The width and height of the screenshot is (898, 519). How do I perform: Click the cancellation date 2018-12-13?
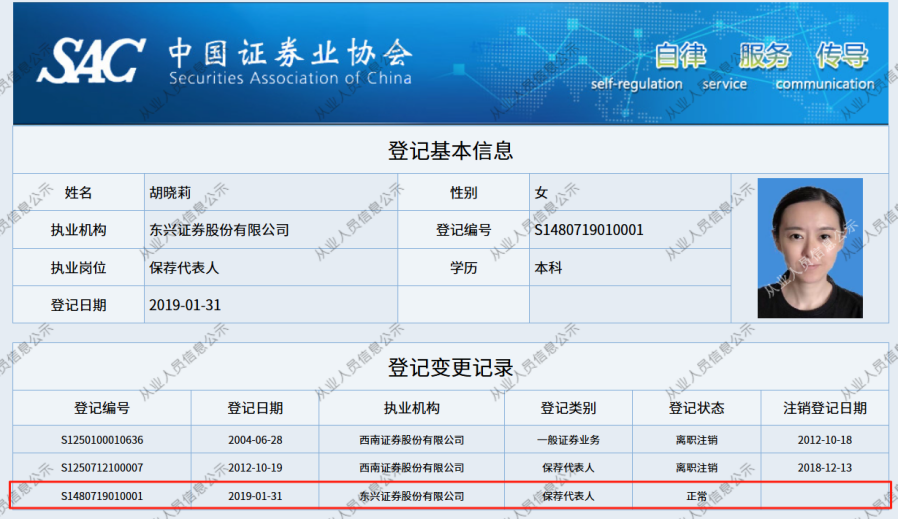click(x=825, y=467)
